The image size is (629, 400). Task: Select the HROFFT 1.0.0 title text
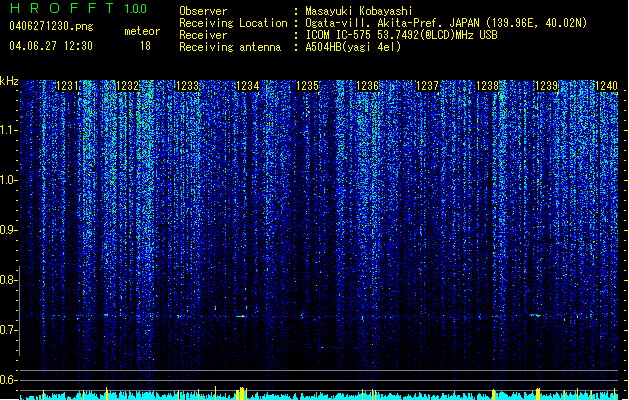coord(79,8)
